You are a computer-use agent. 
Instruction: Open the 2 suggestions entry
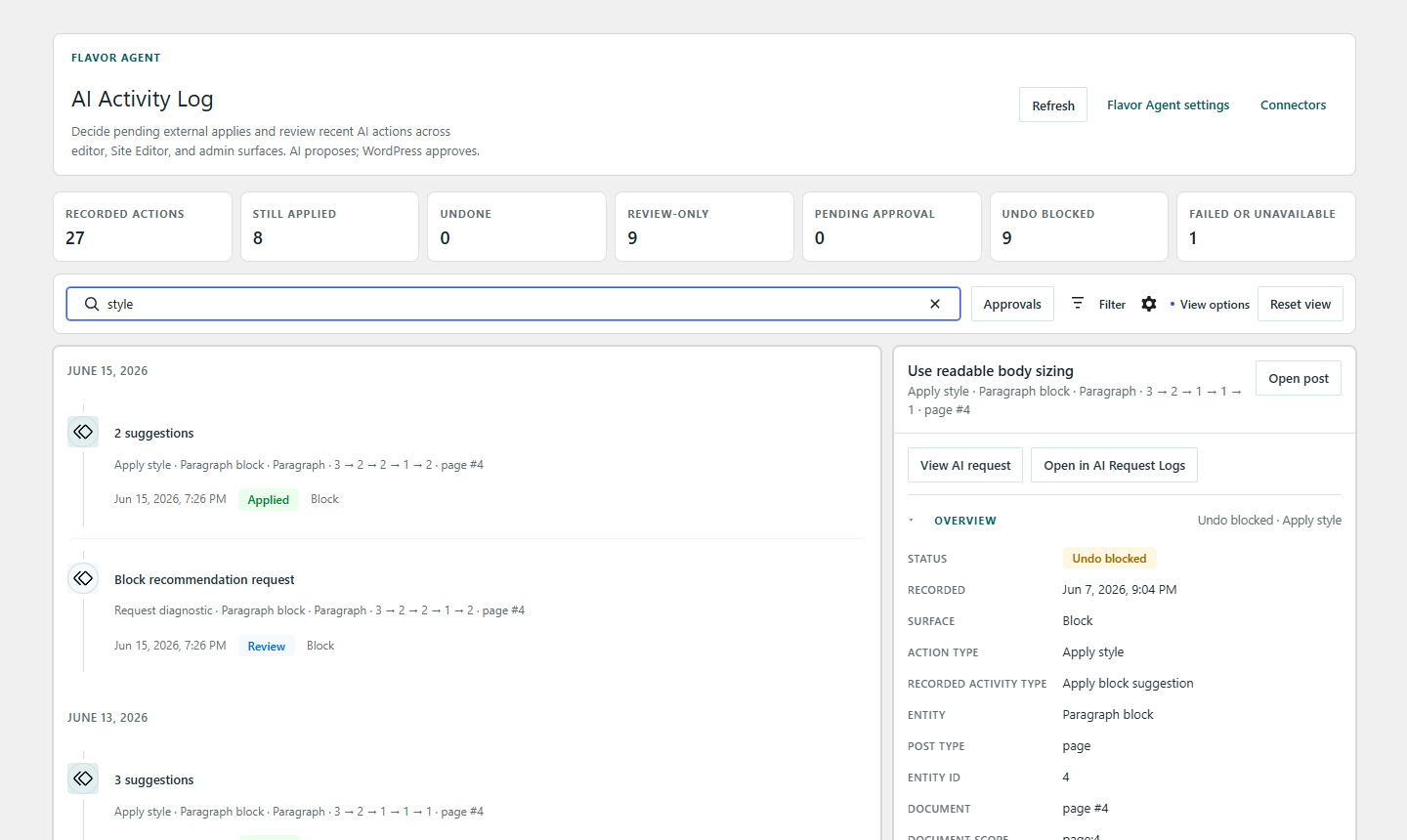coord(153,433)
